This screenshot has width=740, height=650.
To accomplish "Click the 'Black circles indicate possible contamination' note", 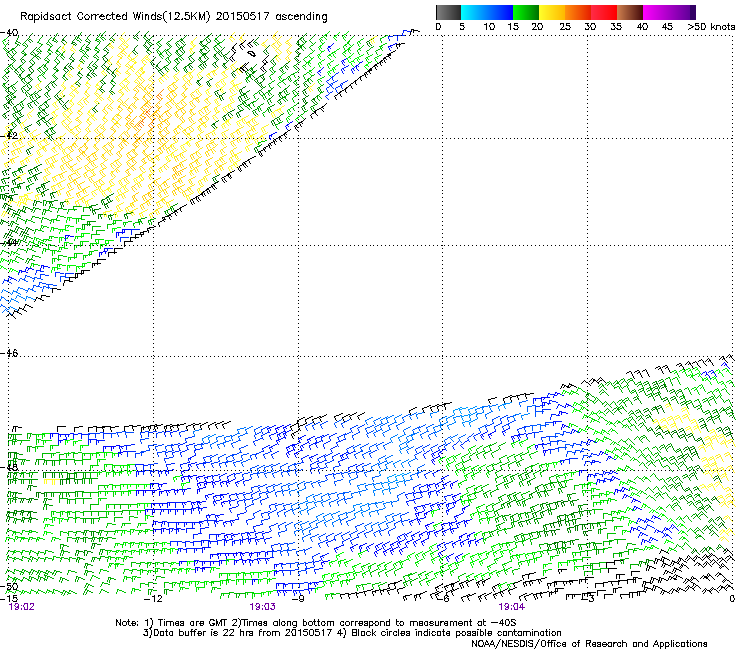I will [456, 633].
